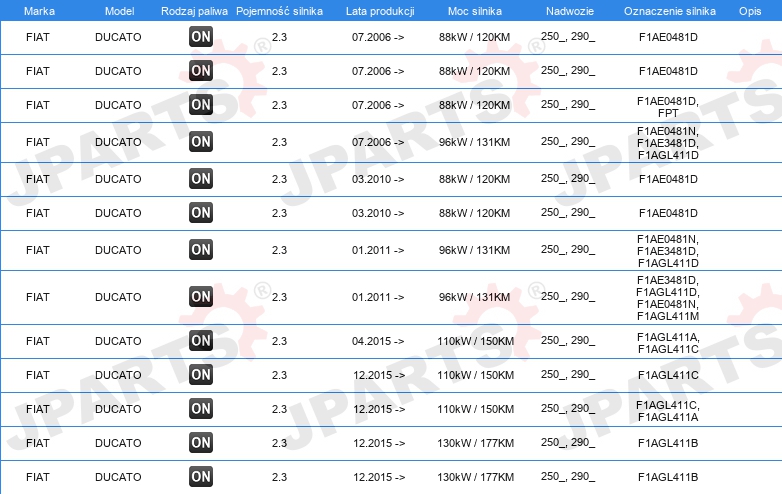Screen dimensions: 782x494
Task: Click '07.2006 ->' in the FPT row
Action: (x=378, y=105)
